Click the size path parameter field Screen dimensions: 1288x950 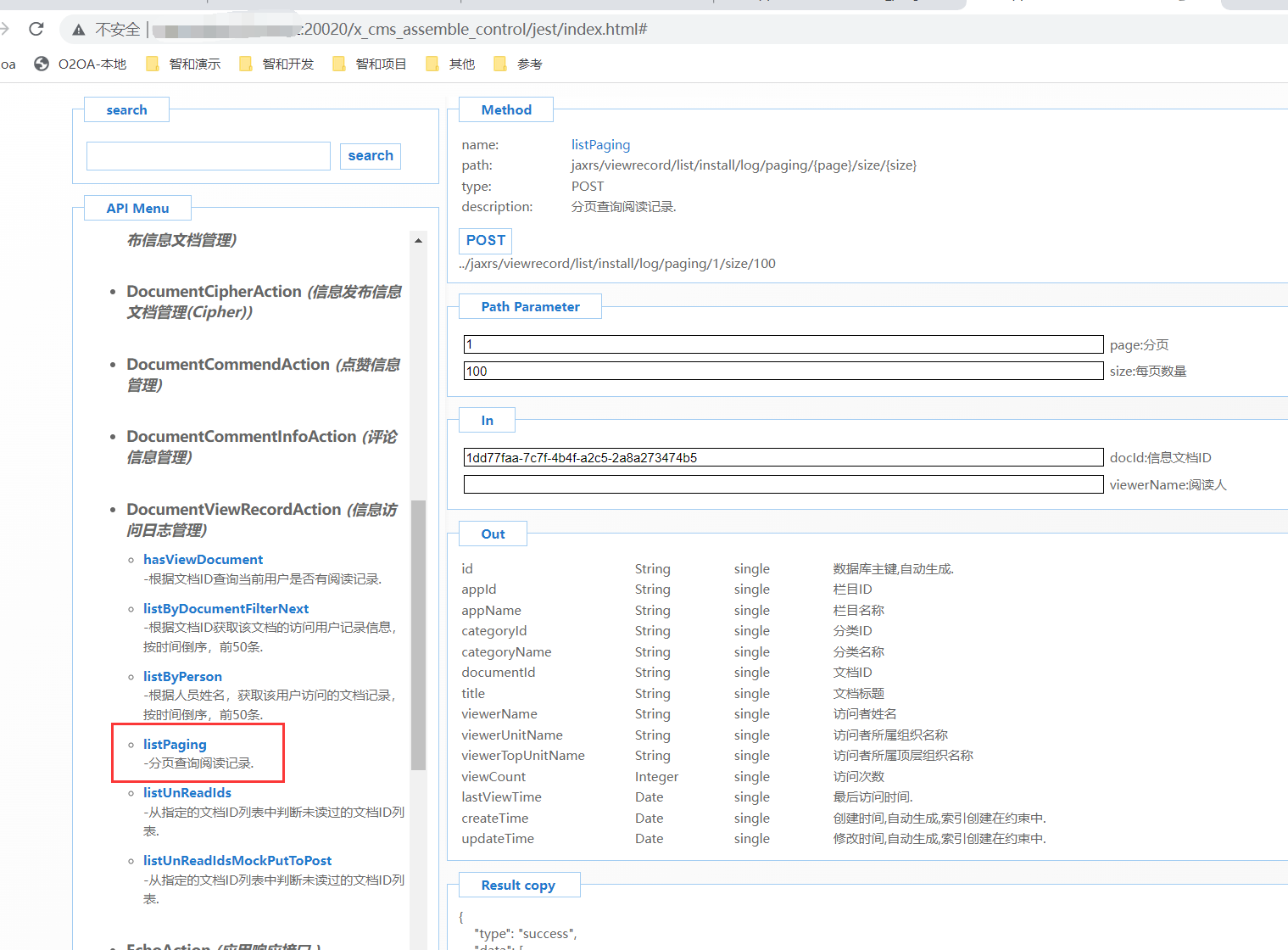pyautogui.click(x=783, y=372)
